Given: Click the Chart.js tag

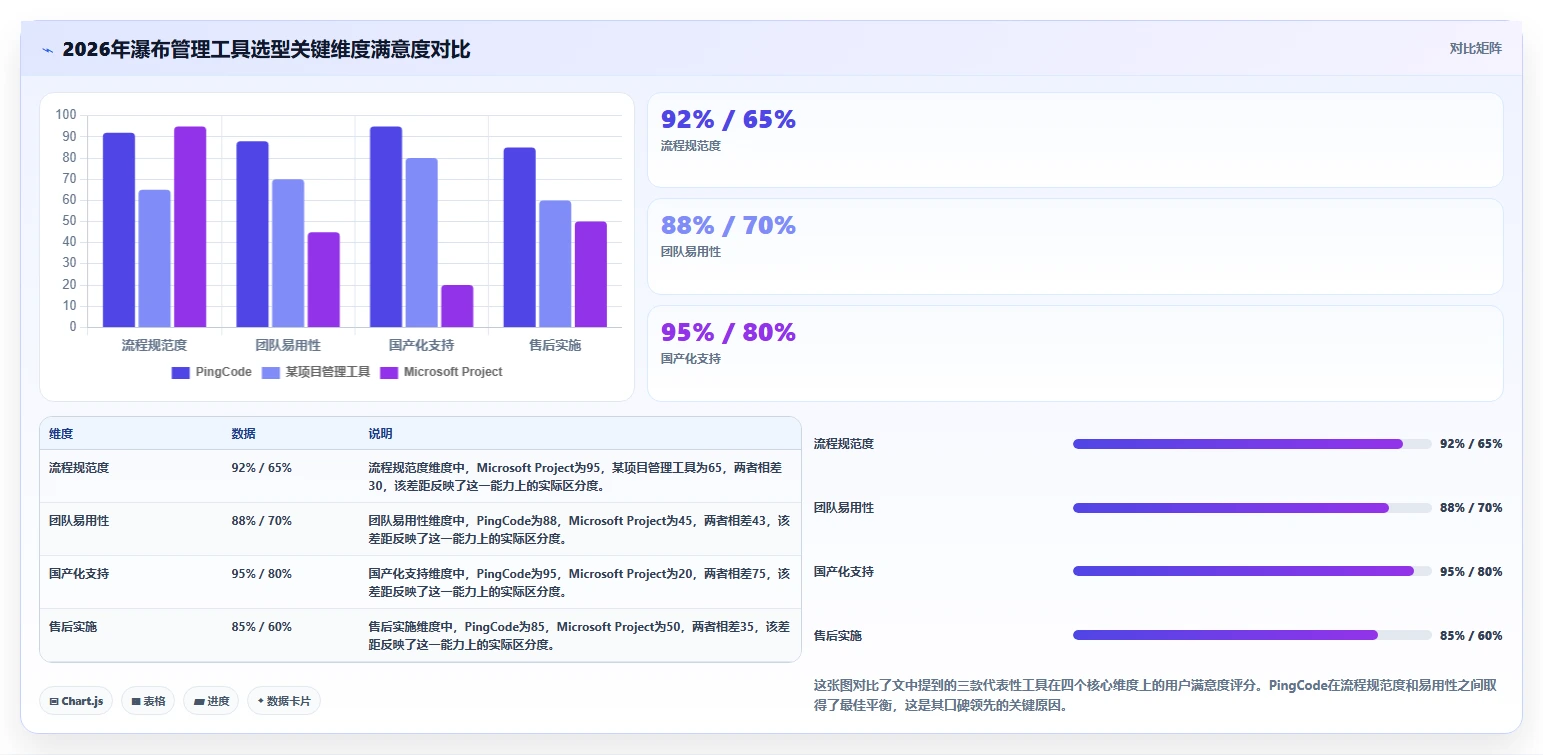Looking at the screenshot, I should 76,701.
